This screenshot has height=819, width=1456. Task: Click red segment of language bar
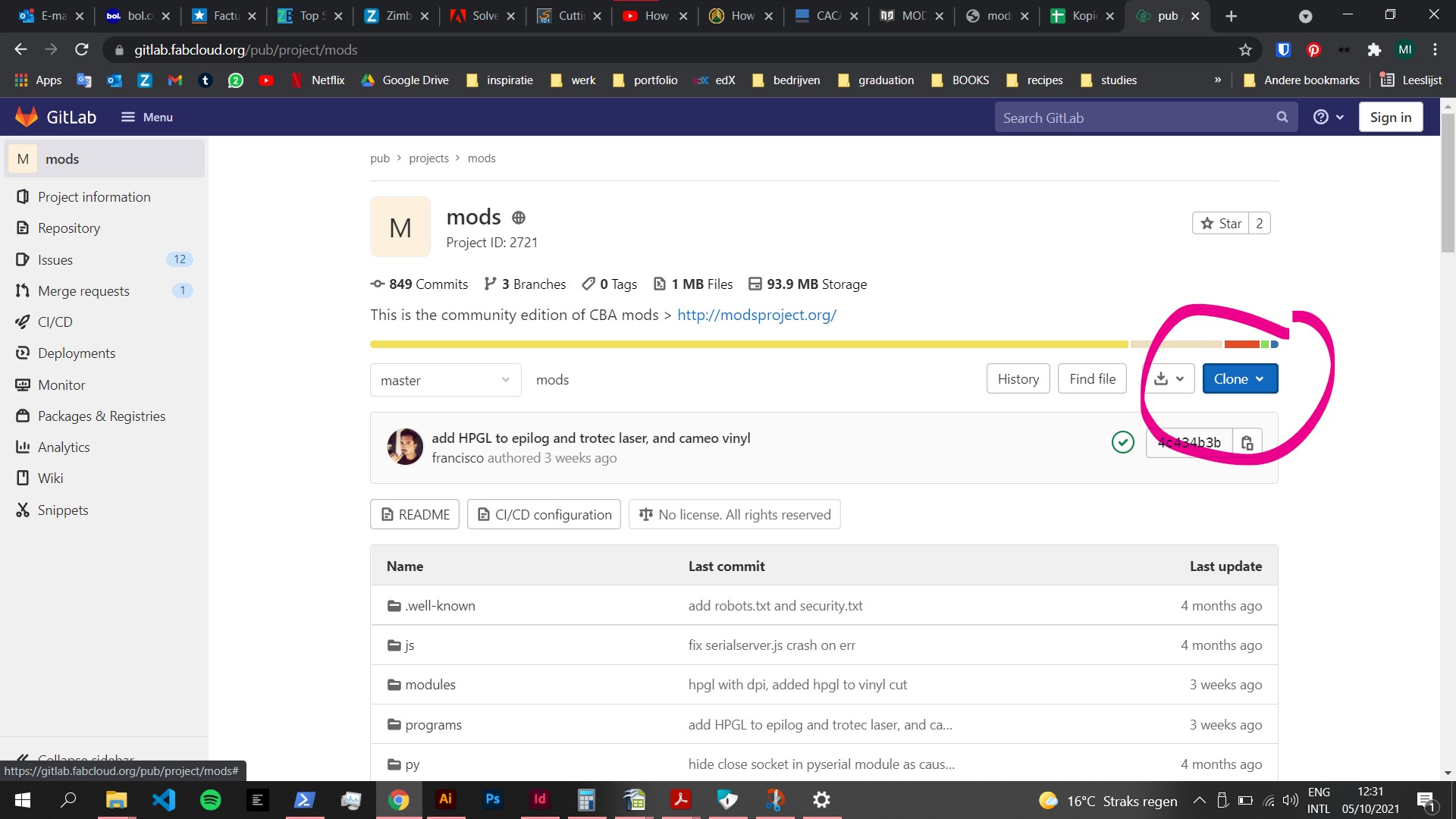[1241, 344]
